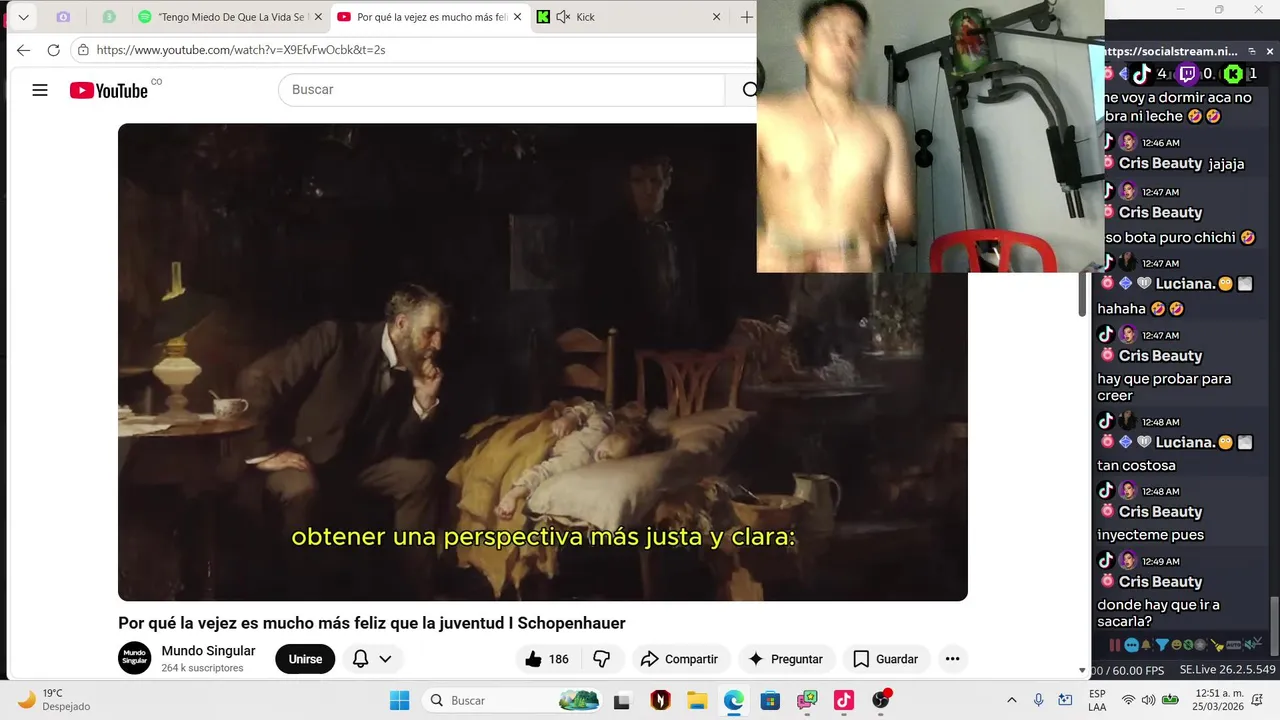Select the 'inyecteme pues' chat message
Screen dimensions: 1280x720
[1150, 535]
